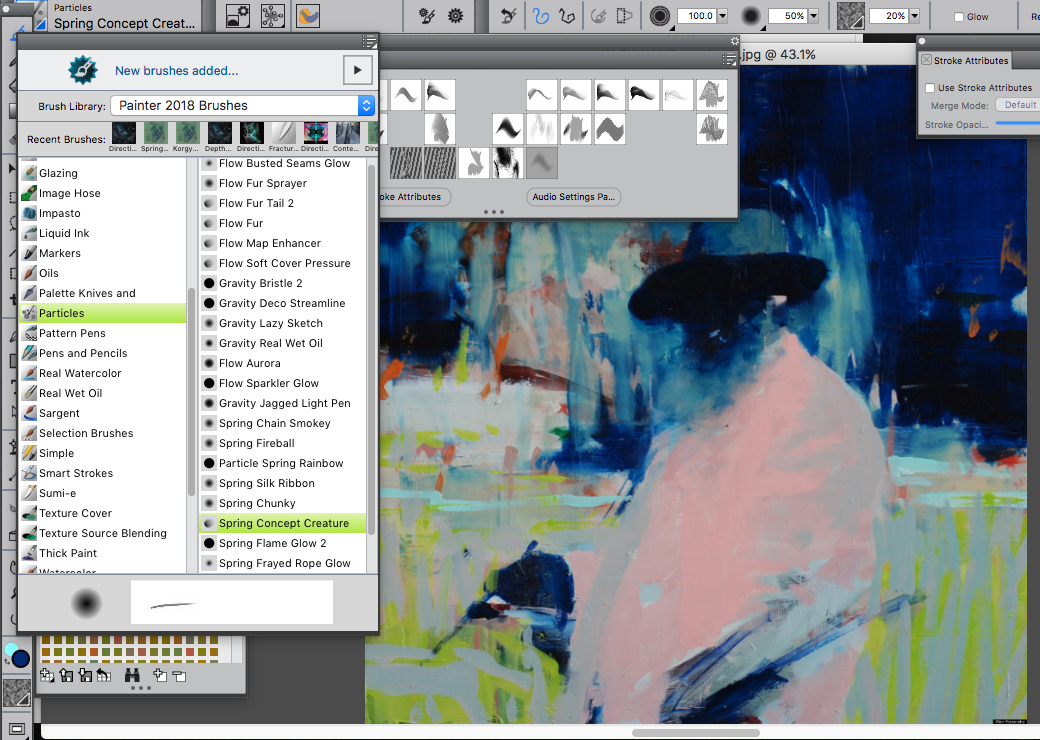Select the Impasto brush category

(x=60, y=213)
